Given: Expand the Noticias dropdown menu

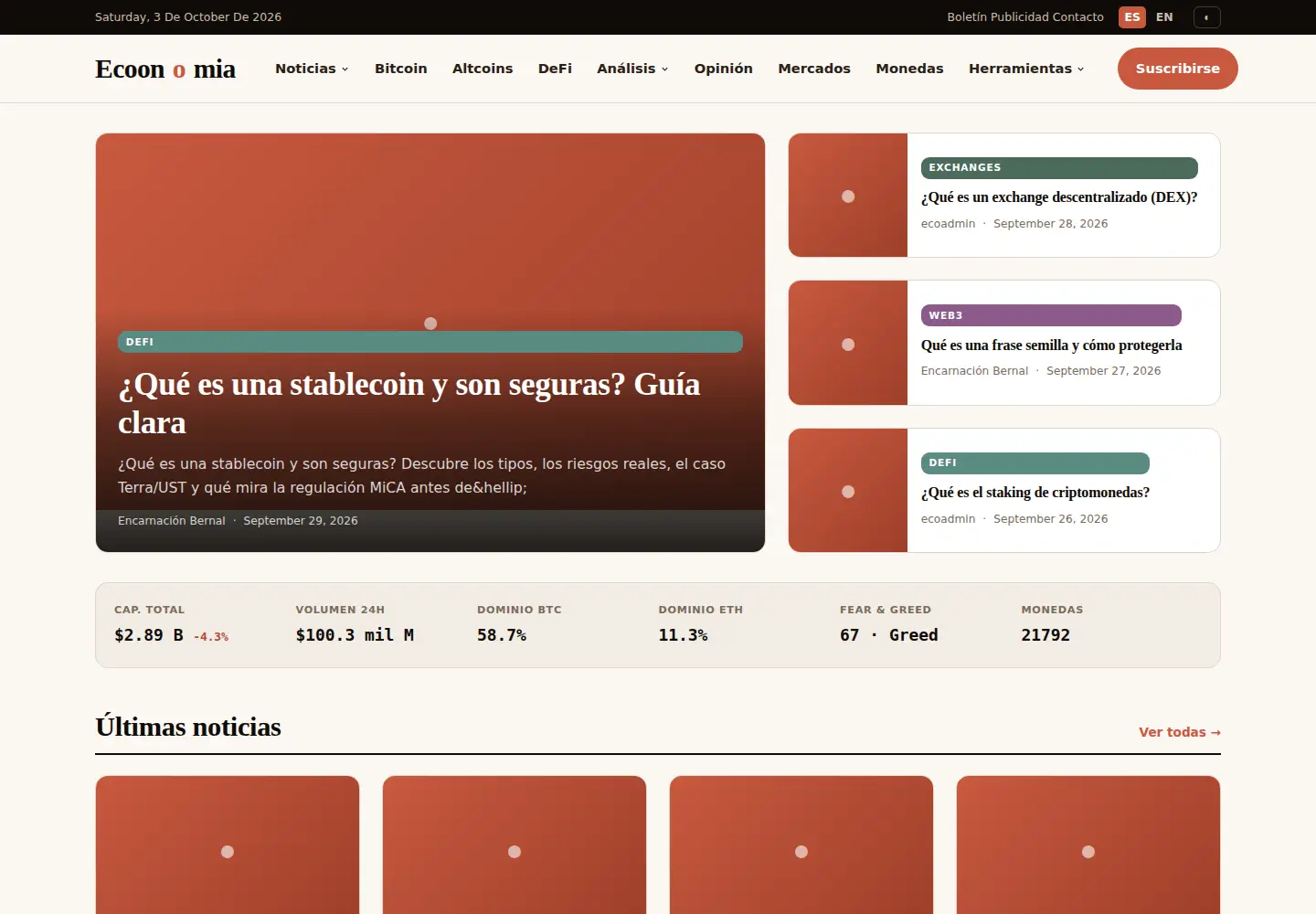Looking at the screenshot, I should pyautogui.click(x=312, y=69).
